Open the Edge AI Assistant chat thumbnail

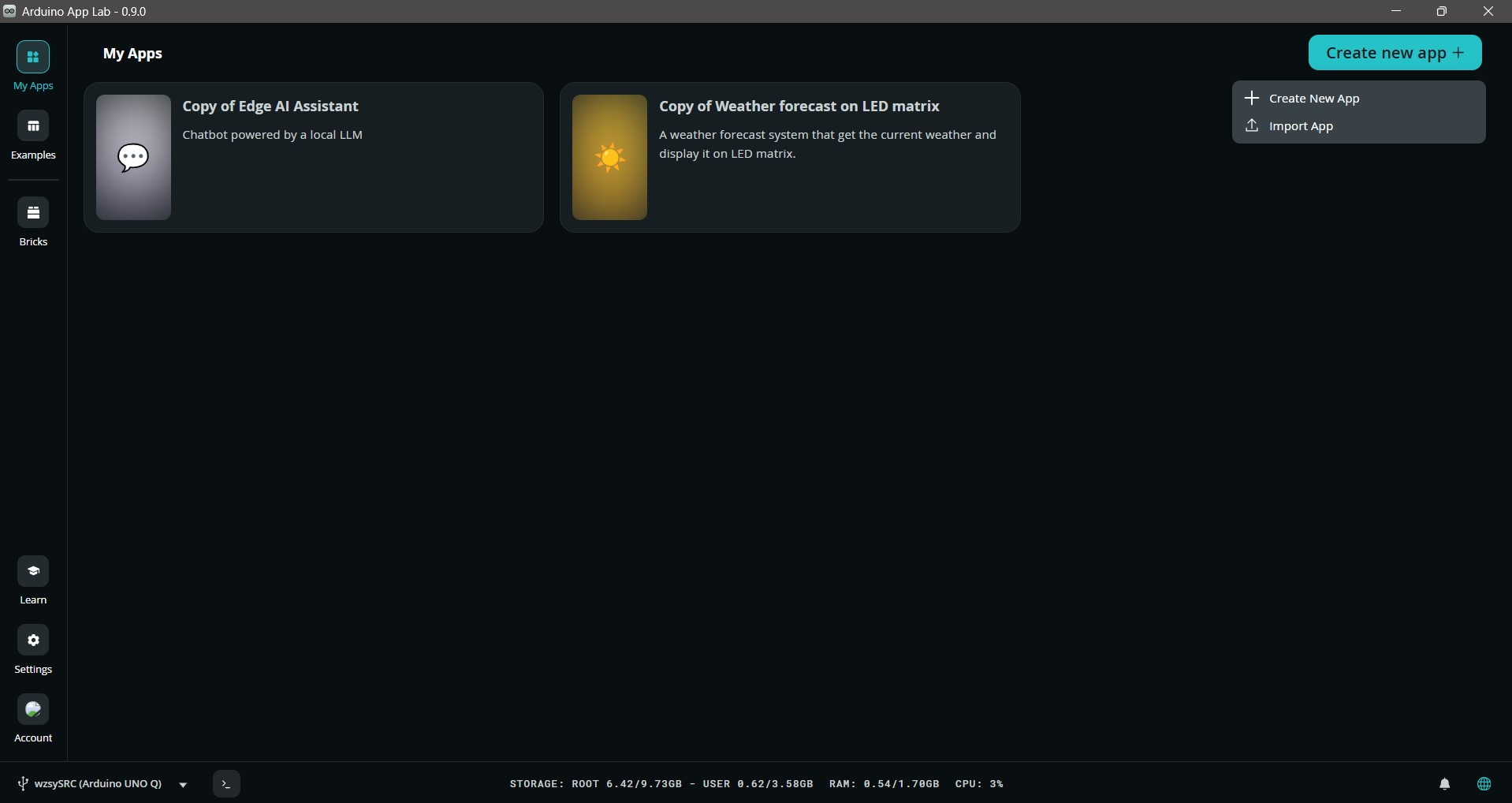[x=133, y=158]
